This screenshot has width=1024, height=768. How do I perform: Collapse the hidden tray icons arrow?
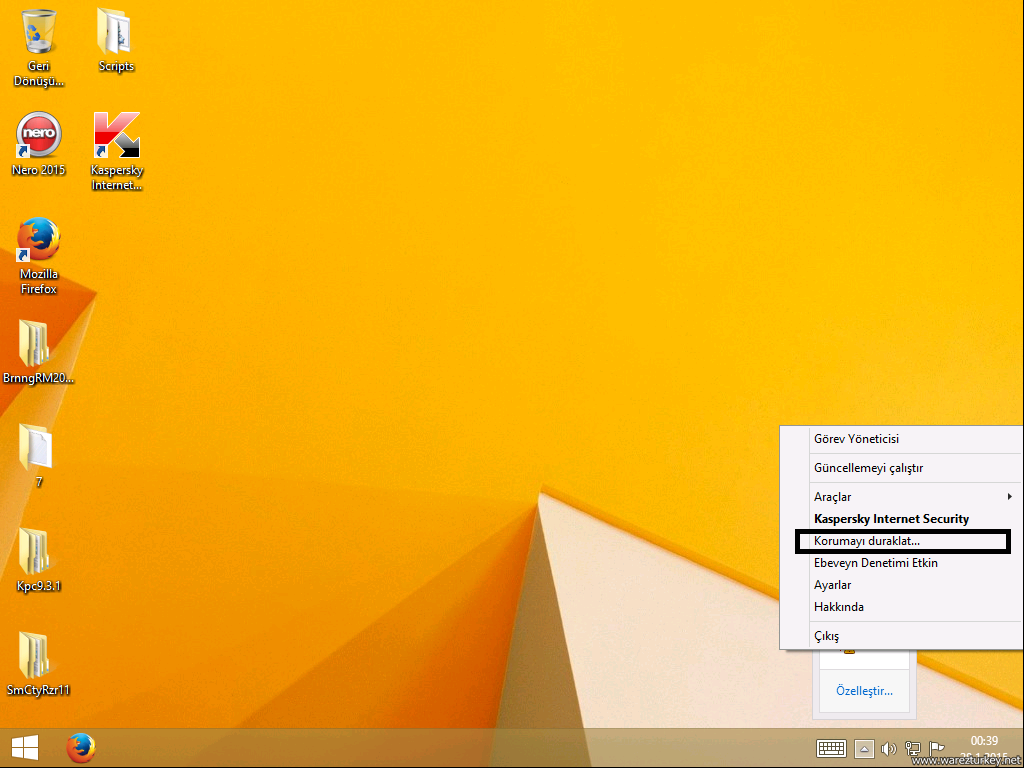(x=864, y=749)
